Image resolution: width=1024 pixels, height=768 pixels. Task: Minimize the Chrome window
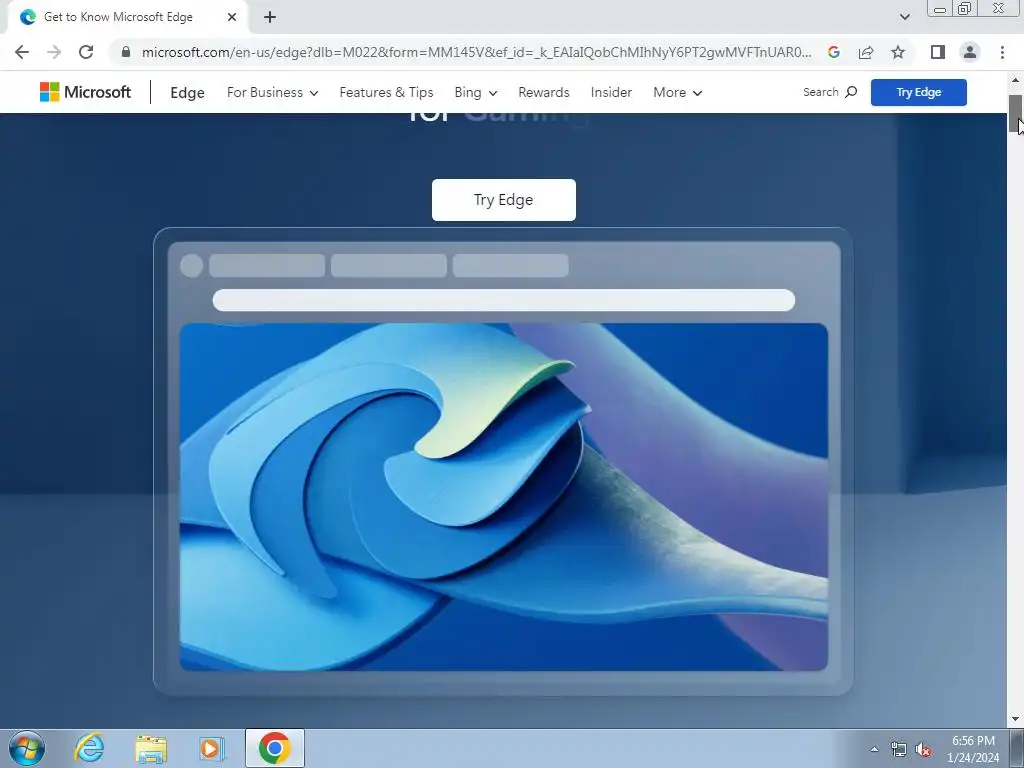tap(940, 9)
